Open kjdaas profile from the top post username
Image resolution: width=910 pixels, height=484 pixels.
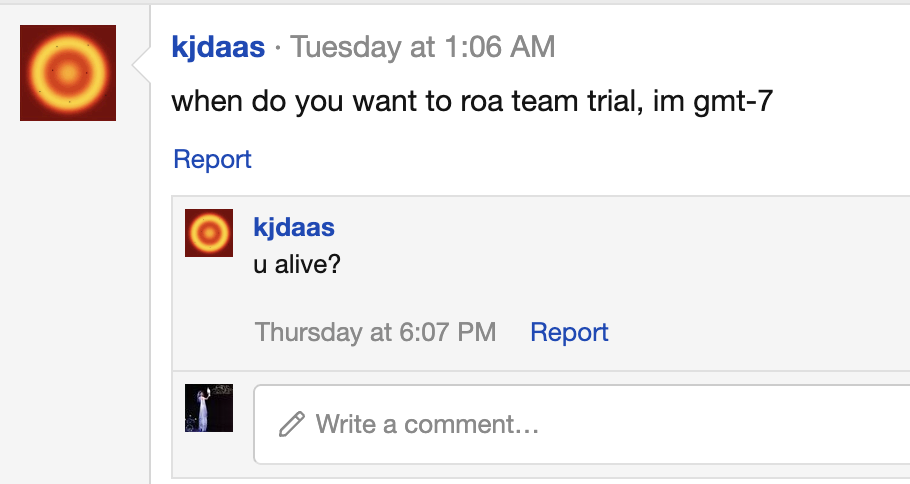218,47
